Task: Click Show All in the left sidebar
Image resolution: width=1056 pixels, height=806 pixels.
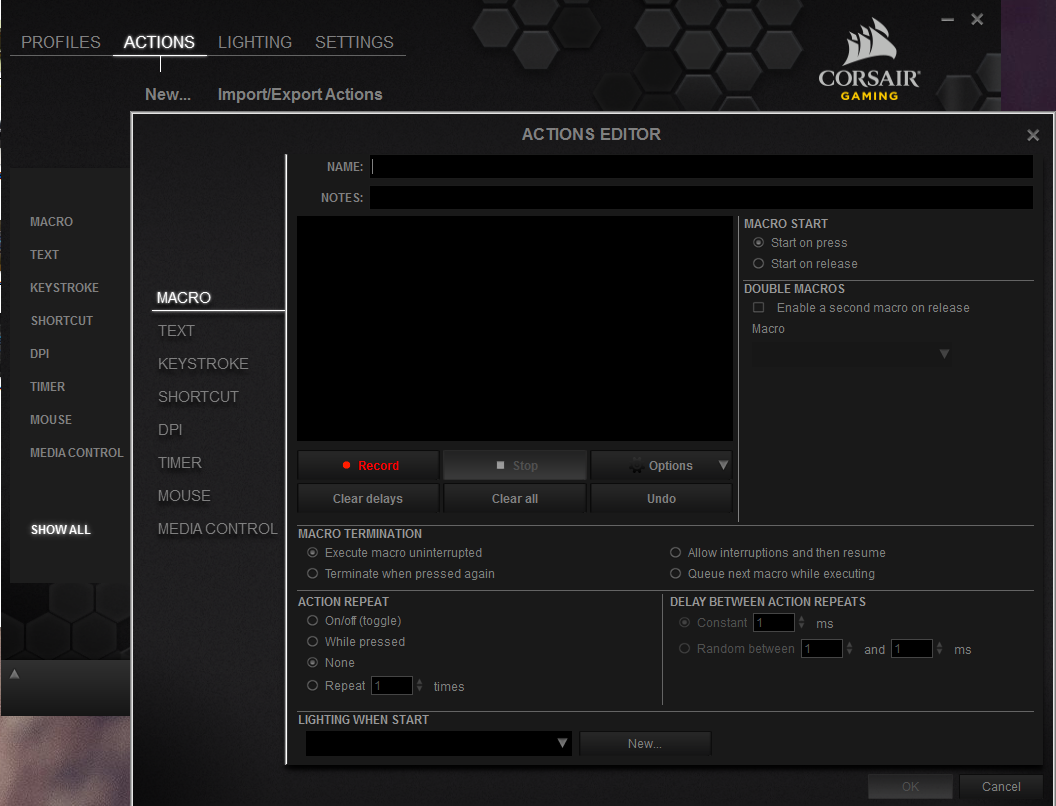Action: pyautogui.click(x=61, y=530)
